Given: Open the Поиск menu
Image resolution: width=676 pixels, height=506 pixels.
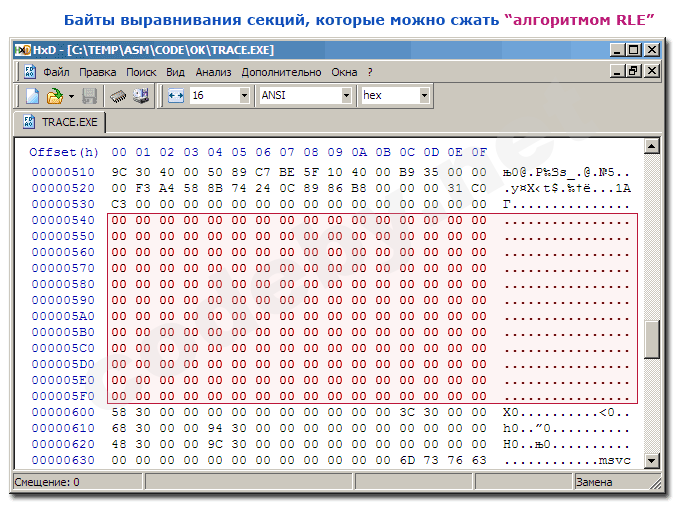Looking at the screenshot, I should 141,72.
